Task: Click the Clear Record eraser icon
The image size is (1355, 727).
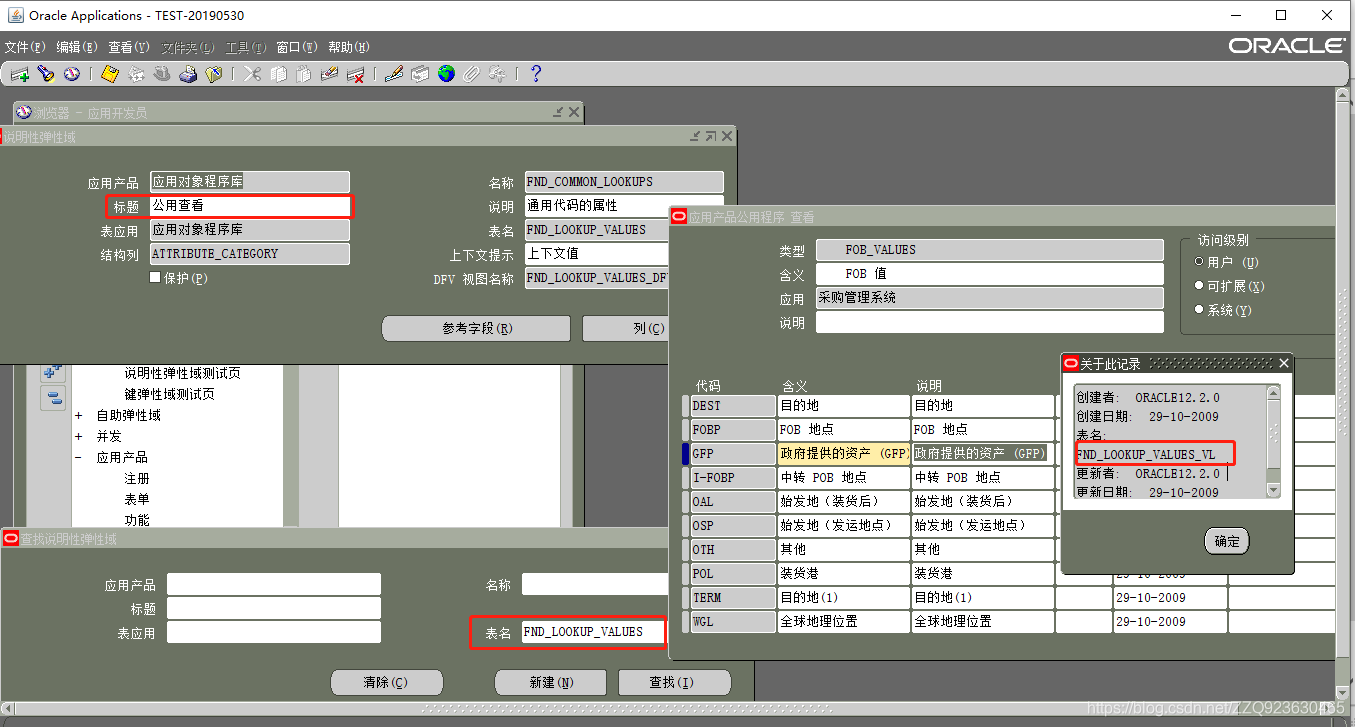Action: 330,74
